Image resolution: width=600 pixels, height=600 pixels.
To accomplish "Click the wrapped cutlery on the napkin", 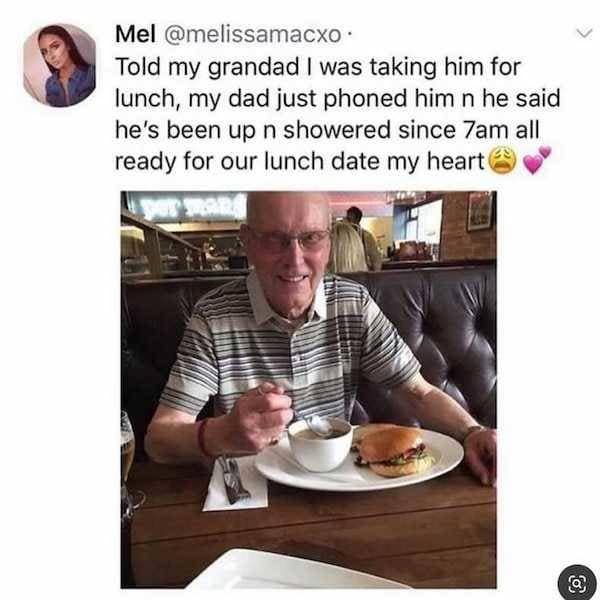I will pos(233,479).
